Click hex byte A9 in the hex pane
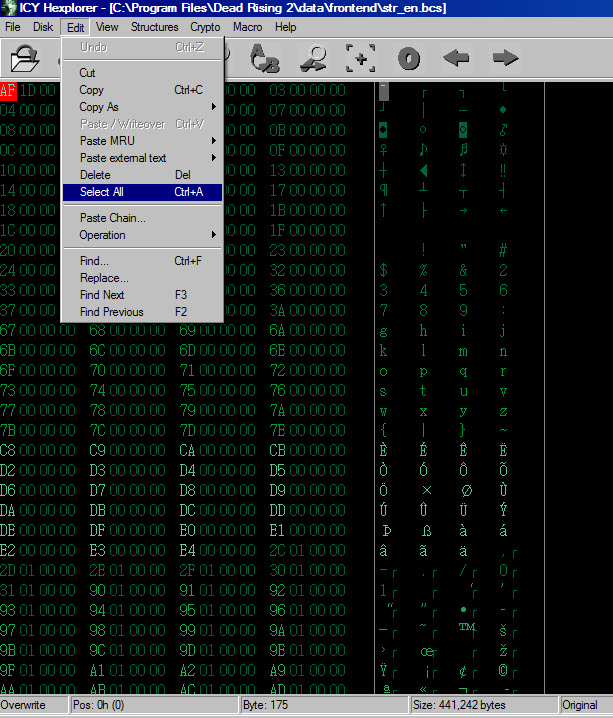Screen dimensions: 613x718 (277, 670)
